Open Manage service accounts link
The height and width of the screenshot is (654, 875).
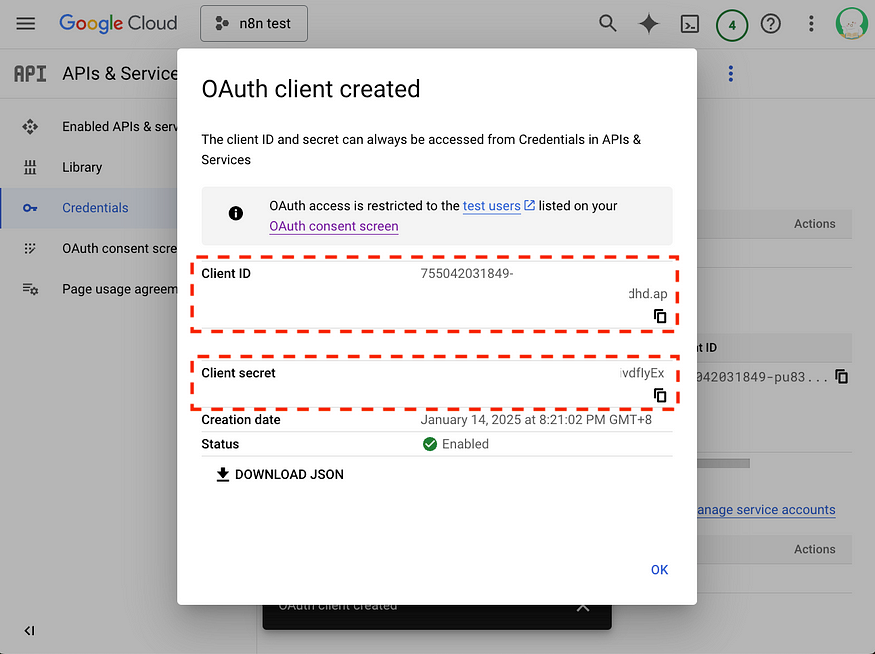point(766,509)
